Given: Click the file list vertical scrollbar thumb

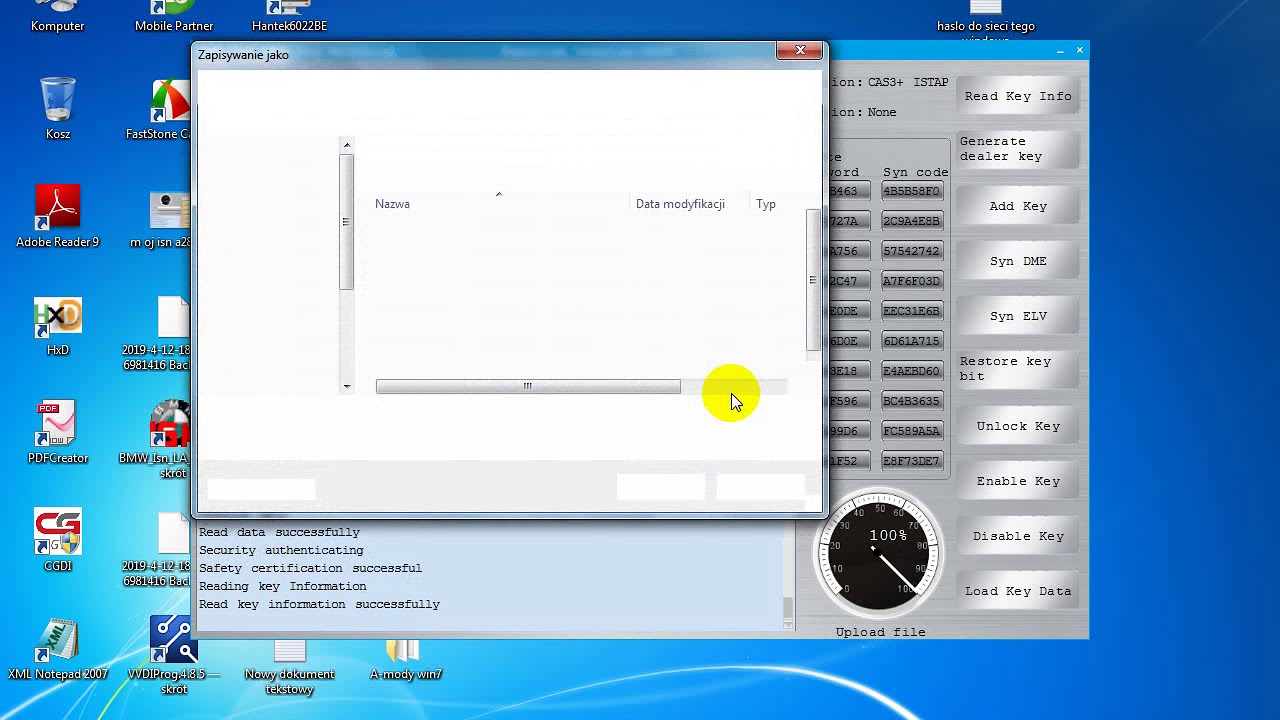Looking at the screenshot, I should click(813, 281).
